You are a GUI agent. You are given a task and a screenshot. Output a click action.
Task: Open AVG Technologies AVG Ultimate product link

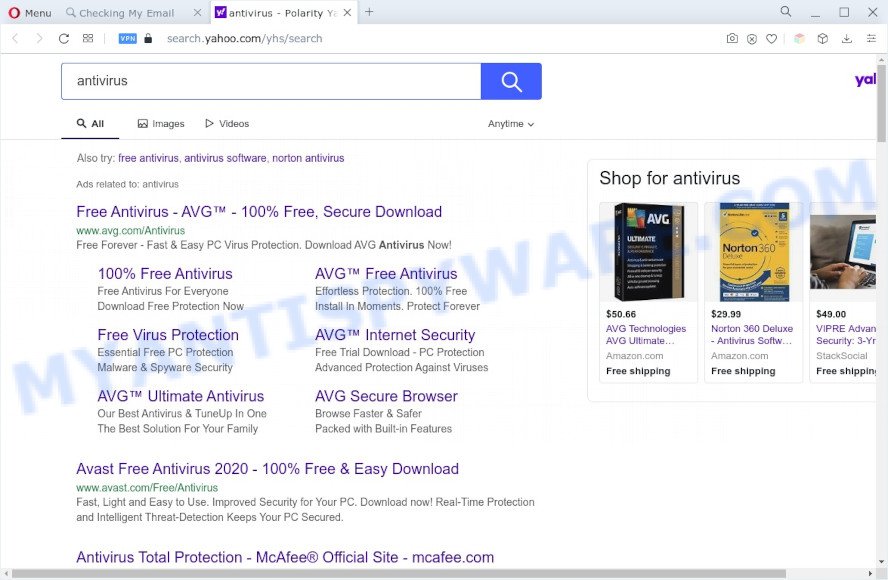(x=646, y=334)
